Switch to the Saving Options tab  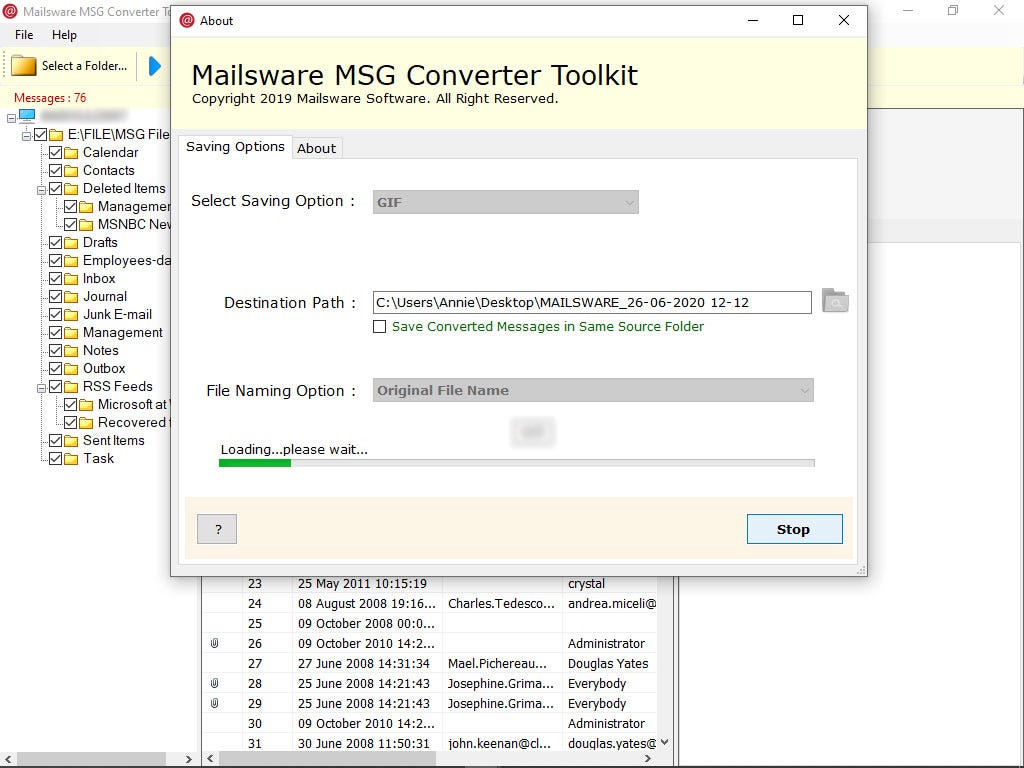point(235,147)
